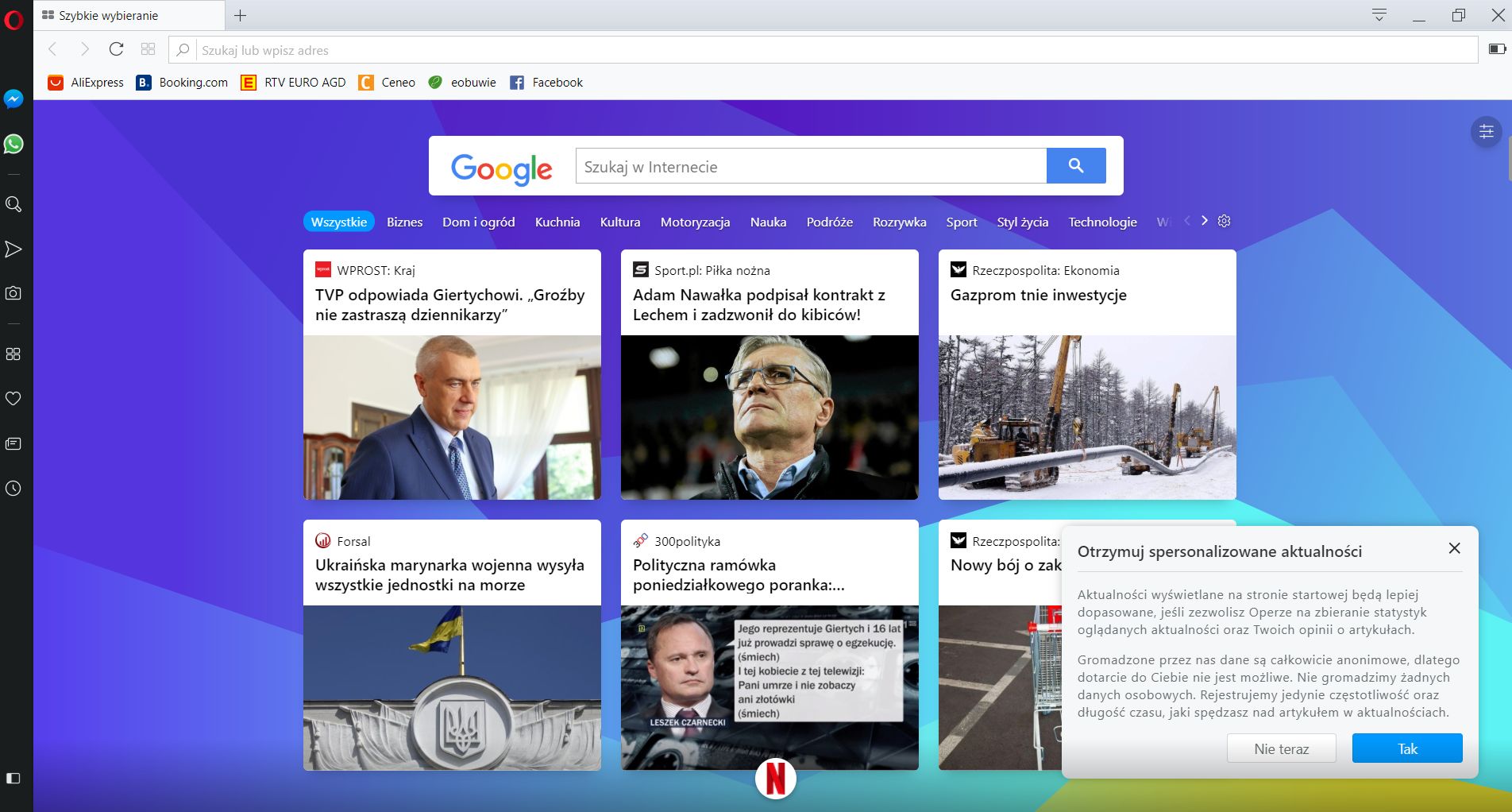The image size is (1512, 812).
Task: Open Facebook Messenger in the sidebar
Action: click(13, 99)
